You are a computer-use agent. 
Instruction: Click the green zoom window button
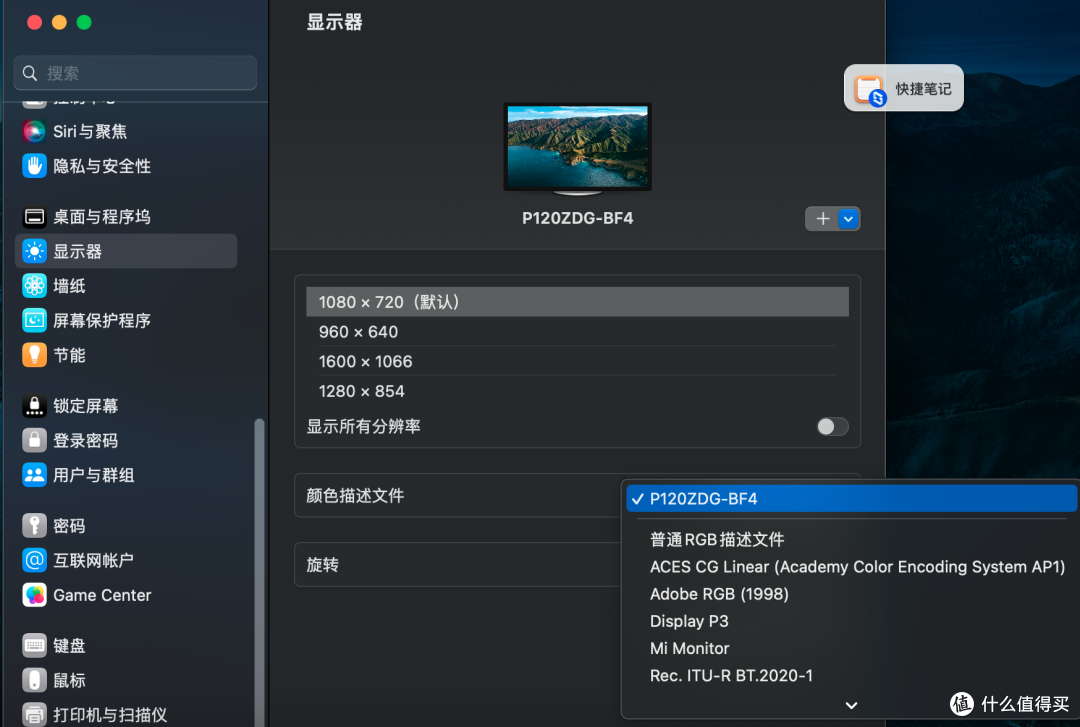(84, 22)
